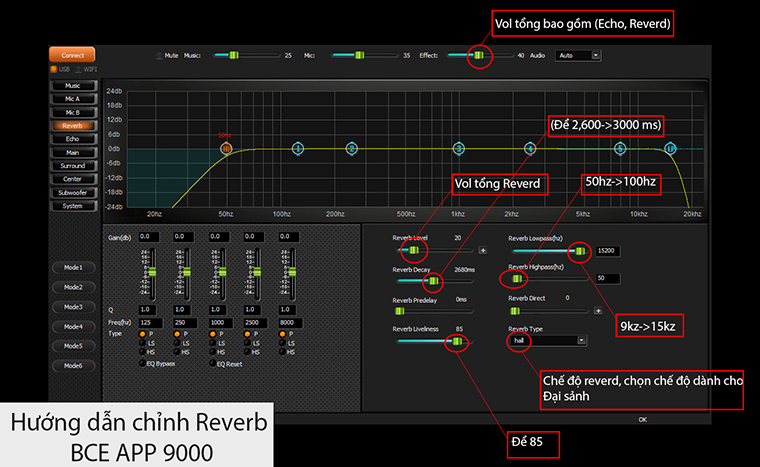This screenshot has width=760, height=467.
Task: Click the EQ Reset option
Action: click(212, 363)
